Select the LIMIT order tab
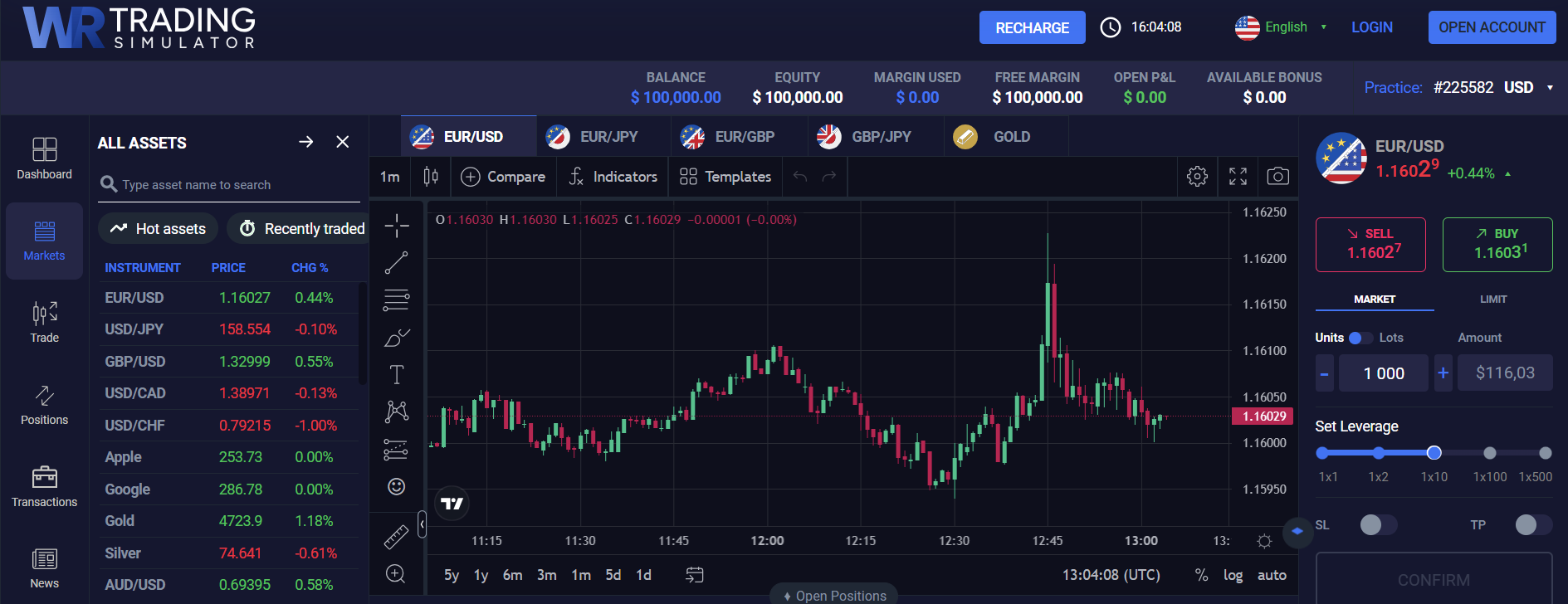1568x604 pixels. coord(1493,300)
